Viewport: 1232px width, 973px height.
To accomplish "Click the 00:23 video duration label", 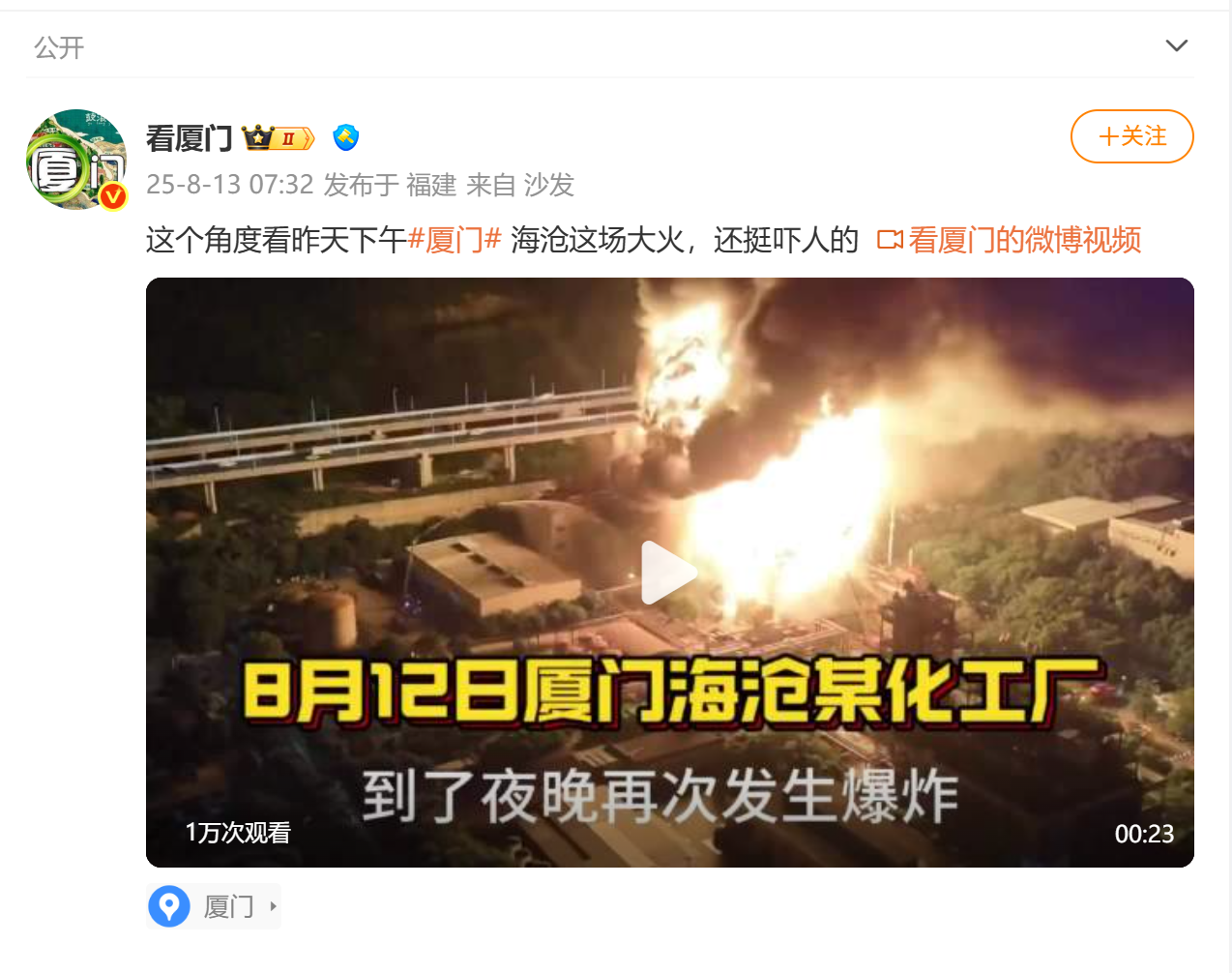I will (1144, 834).
